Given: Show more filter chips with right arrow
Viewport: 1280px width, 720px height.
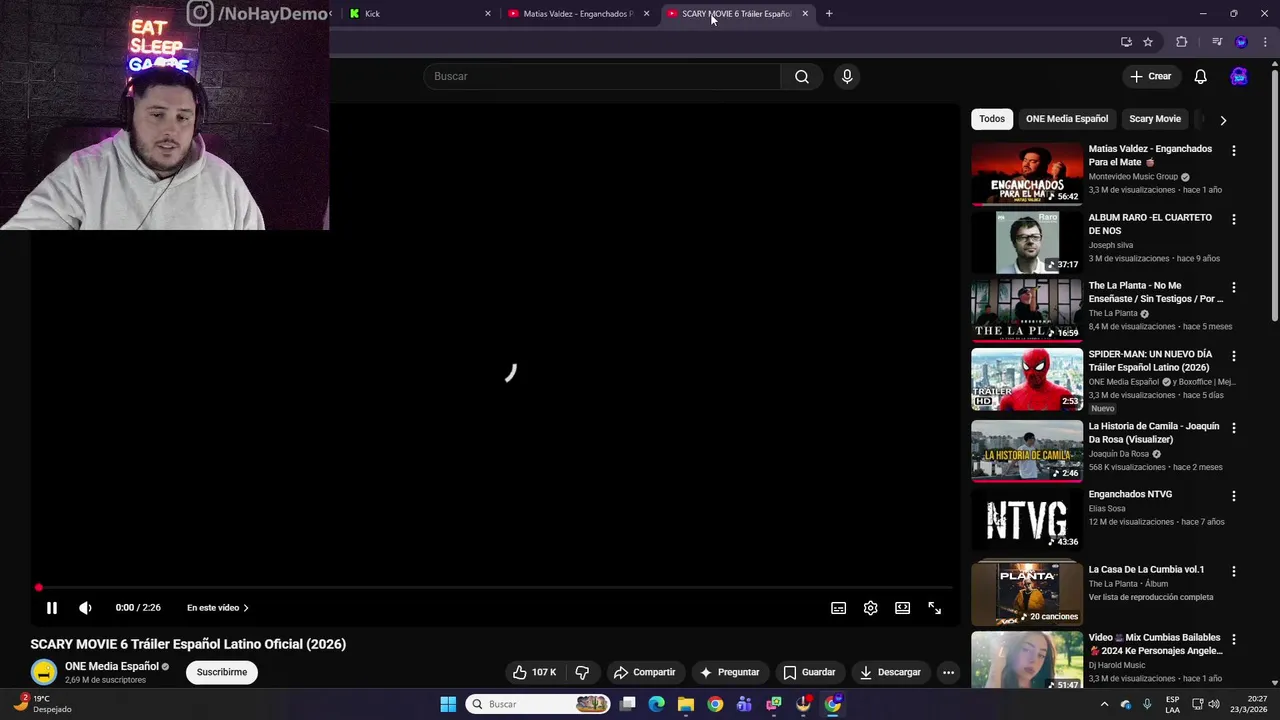Looking at the screenshot, I should point(1223,120).
